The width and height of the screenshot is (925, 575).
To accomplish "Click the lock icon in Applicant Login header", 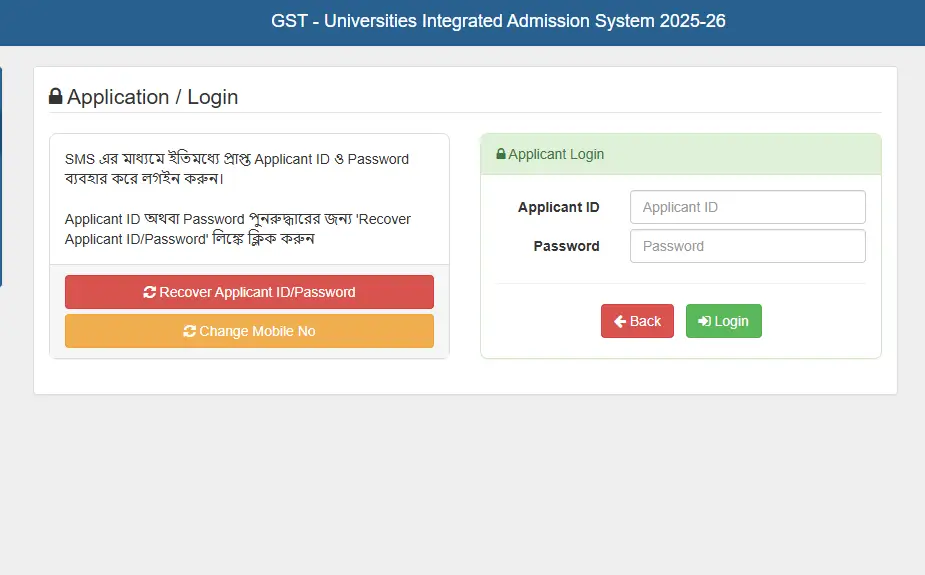I will tap(501, 154).
